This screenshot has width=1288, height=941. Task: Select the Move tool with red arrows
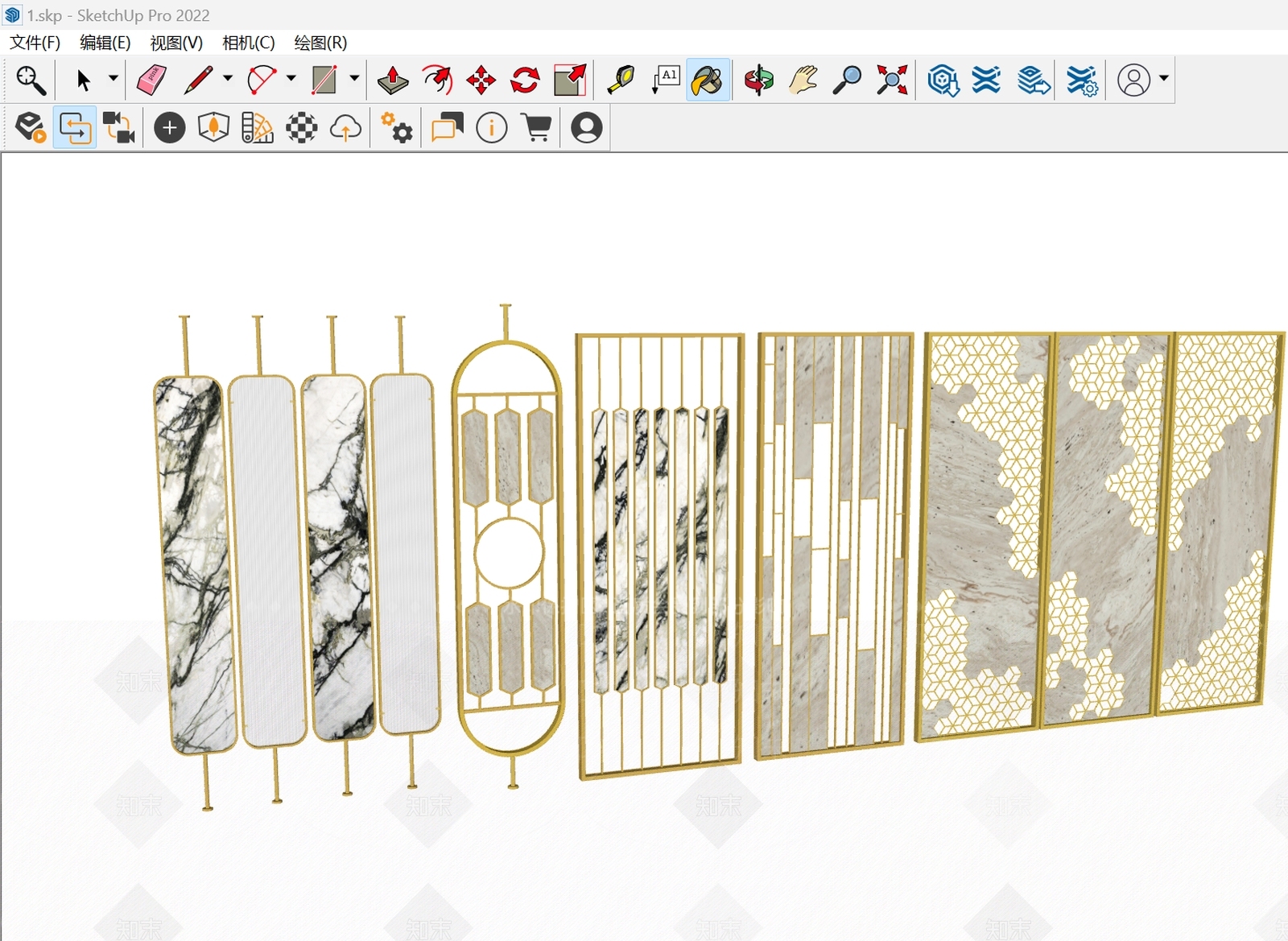[481, 80]
